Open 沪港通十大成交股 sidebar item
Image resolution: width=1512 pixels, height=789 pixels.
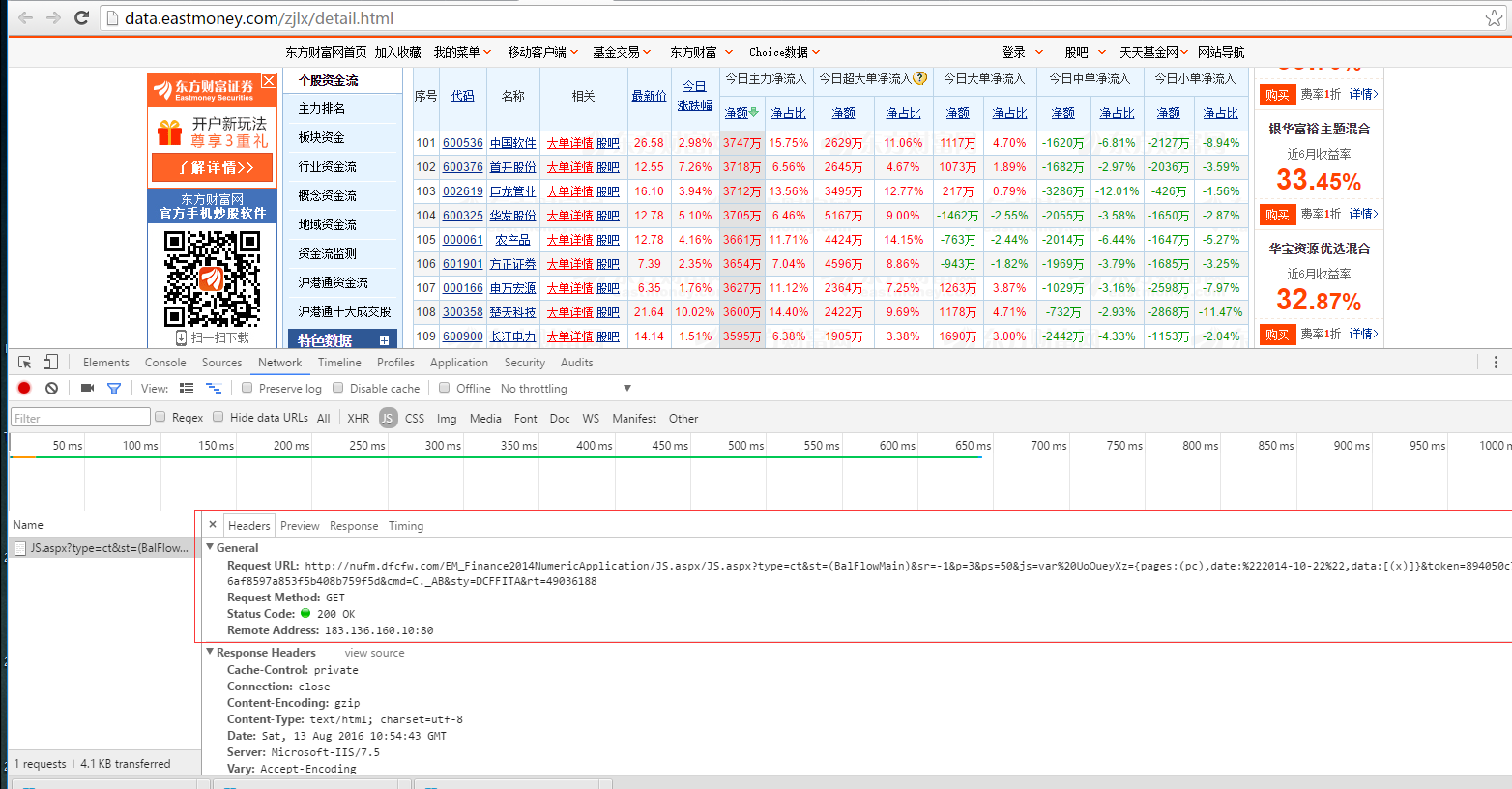pyautogui.click(x=345, y=311)
